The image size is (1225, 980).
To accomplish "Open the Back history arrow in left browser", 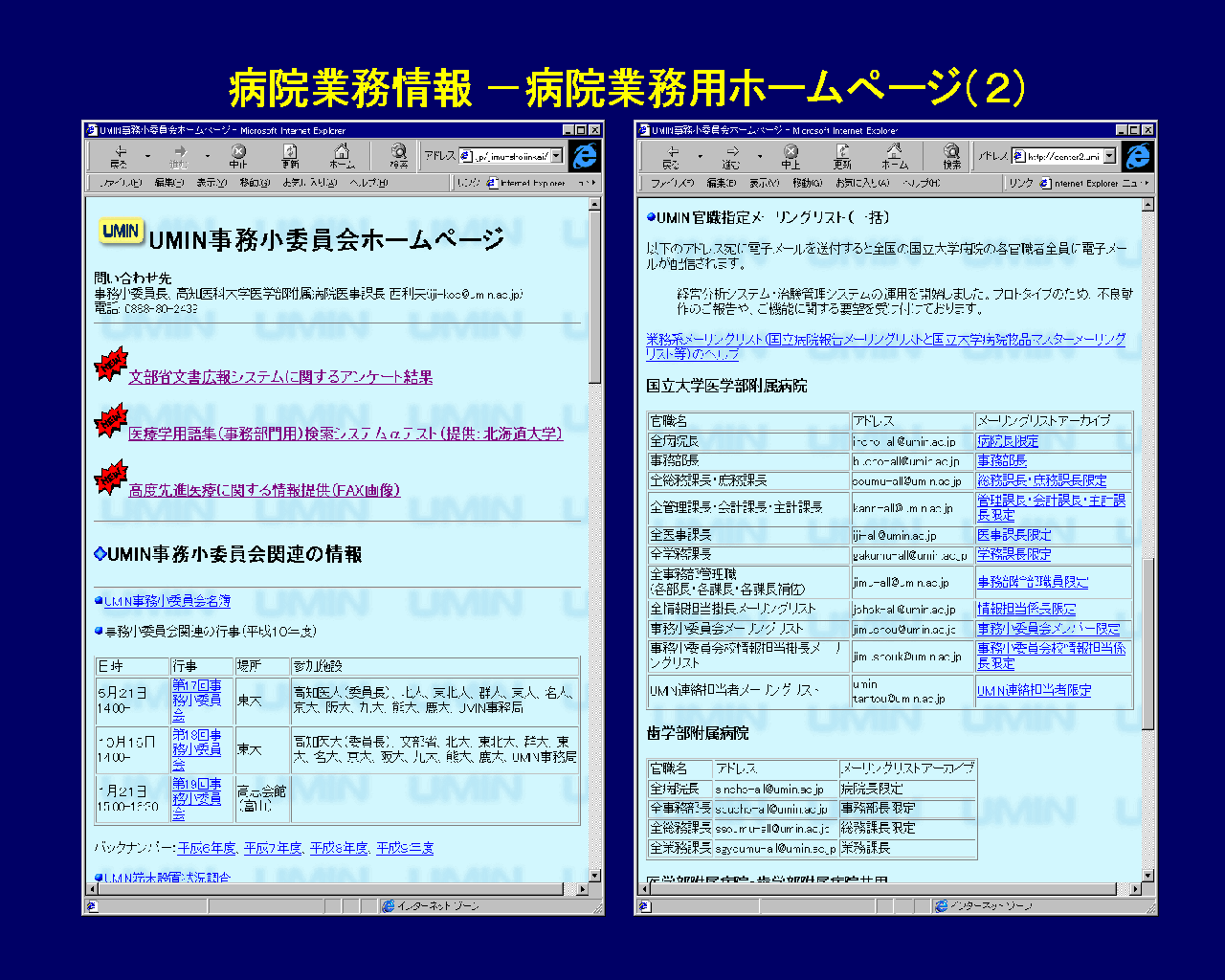I will (x=147, y=156).
